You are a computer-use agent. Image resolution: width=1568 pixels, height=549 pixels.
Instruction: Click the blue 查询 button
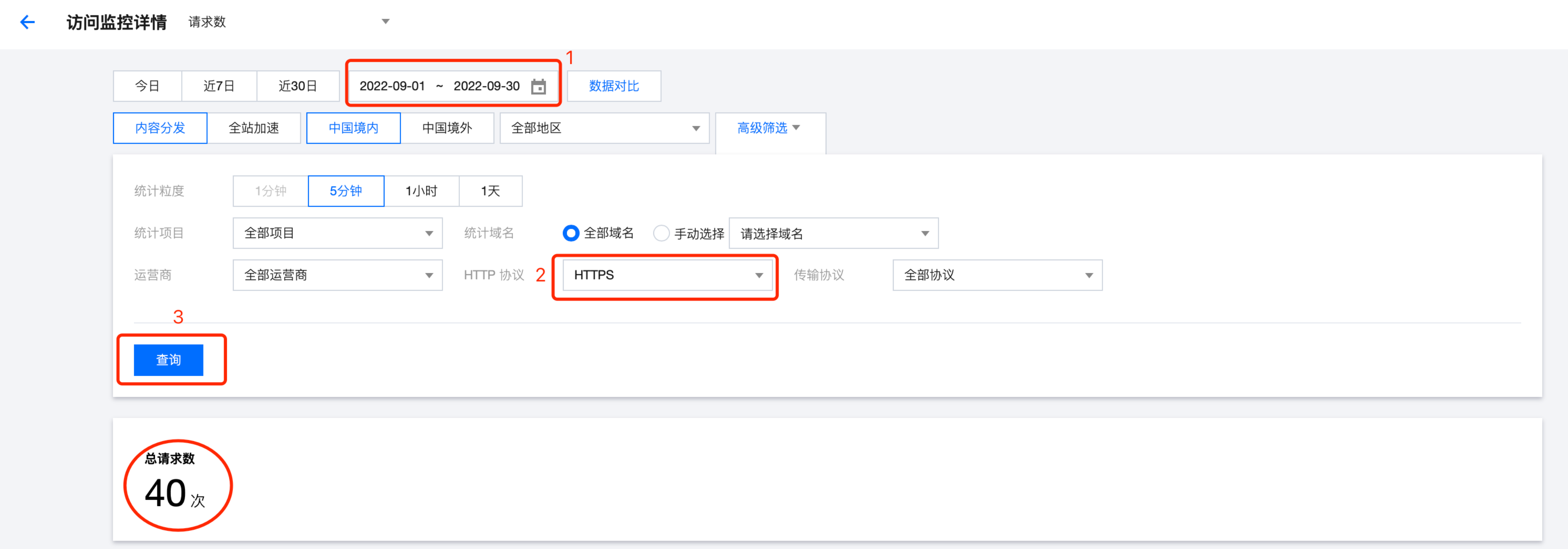pyautogui.click(x=169, y=360)
